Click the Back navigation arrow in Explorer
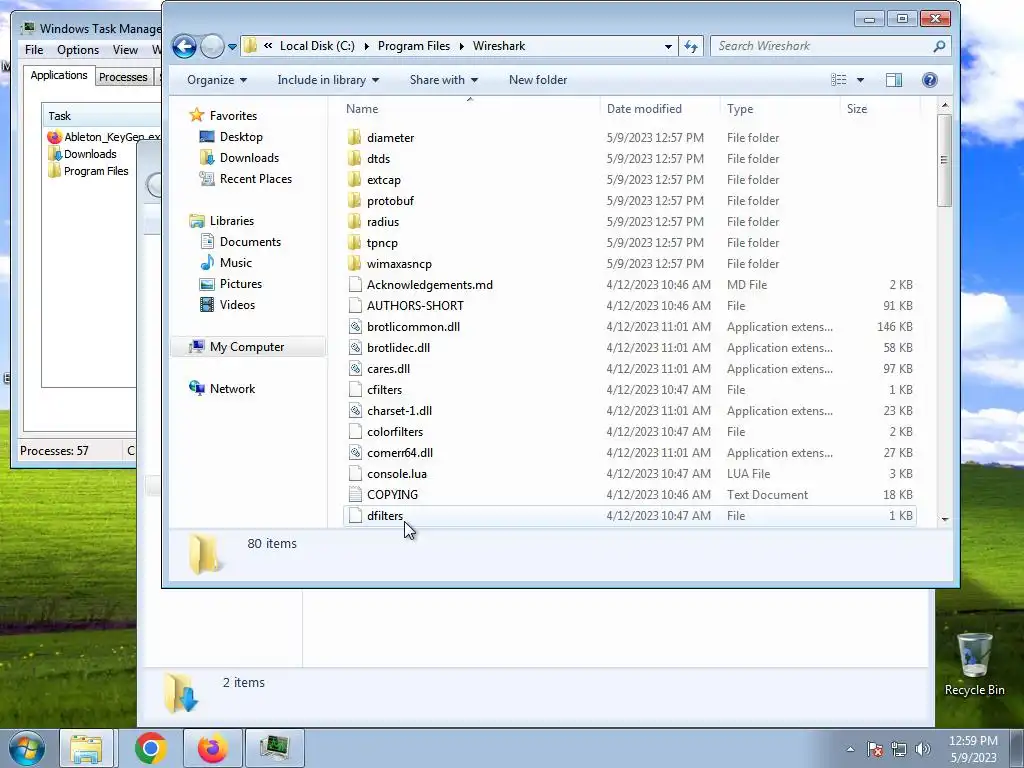 coord(184,46)
